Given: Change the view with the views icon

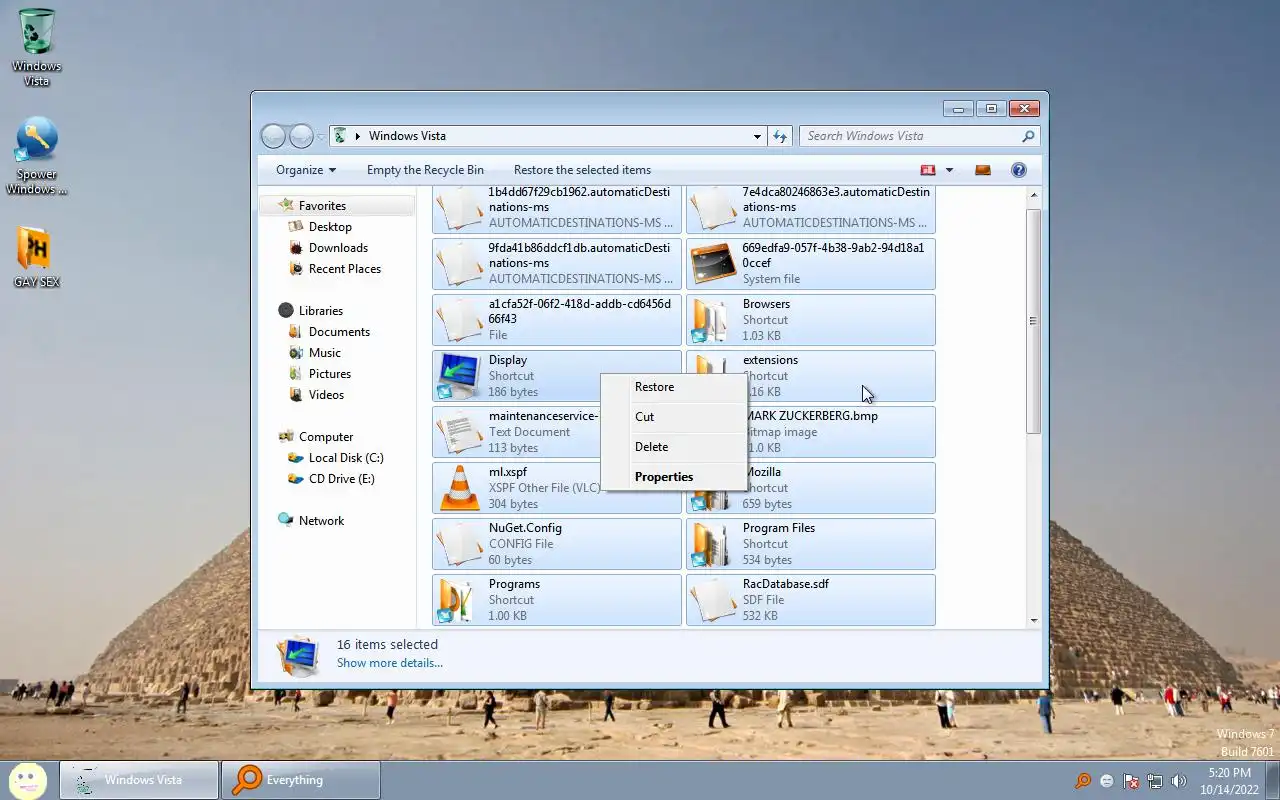Looking at the screenshot, I should tap(928, 170).
